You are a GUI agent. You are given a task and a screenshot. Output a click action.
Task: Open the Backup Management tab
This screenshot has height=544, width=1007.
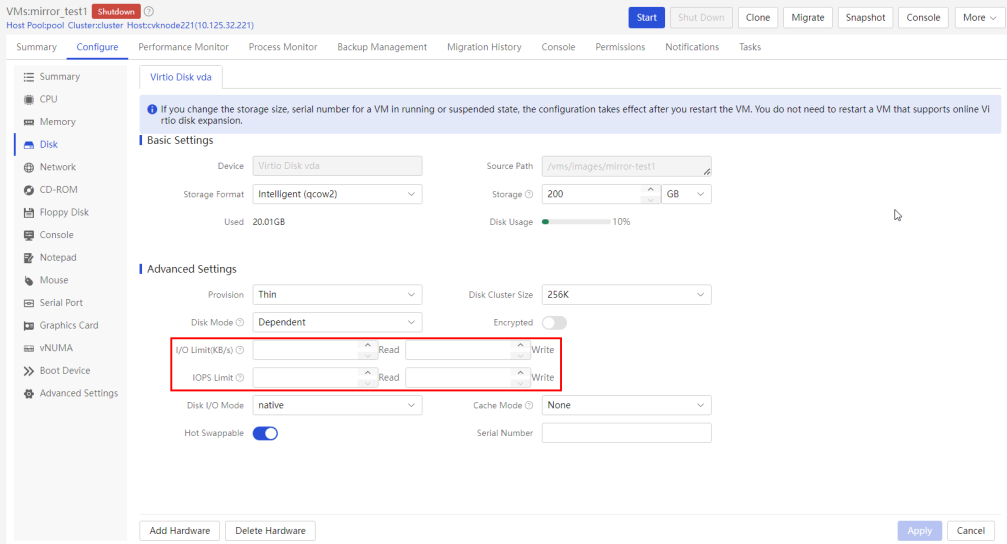click(x=382, y=47)
